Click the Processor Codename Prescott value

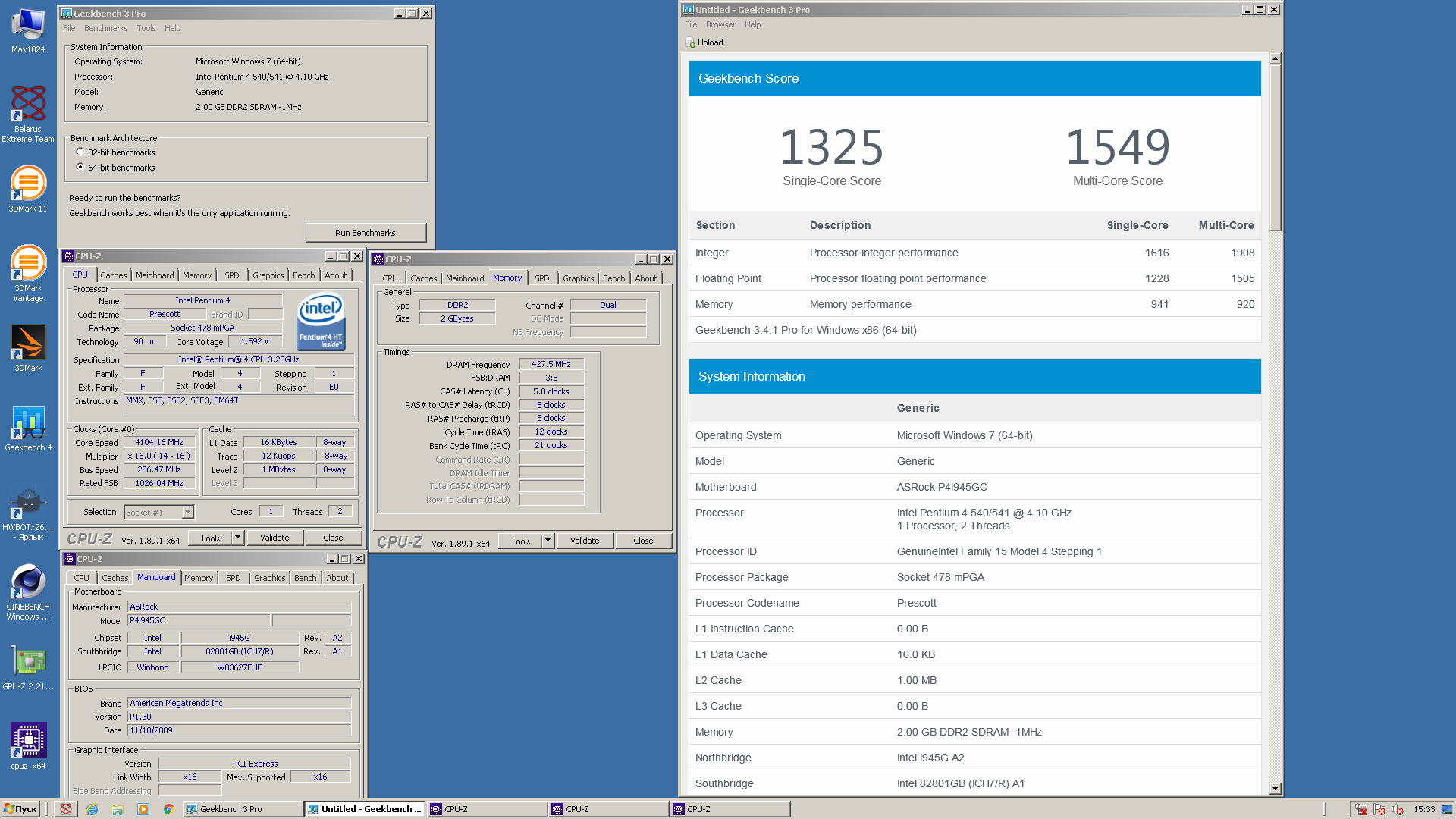coord(916,603)
